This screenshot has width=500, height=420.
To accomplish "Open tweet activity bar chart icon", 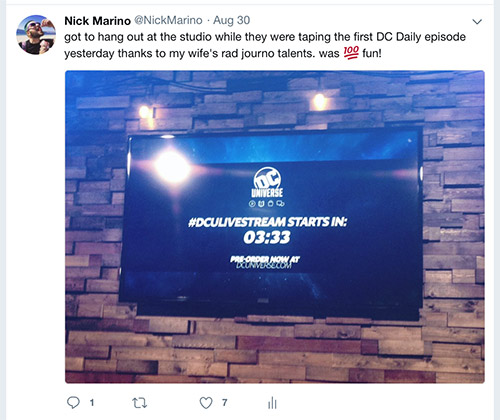I will click(x=272, y=403).
